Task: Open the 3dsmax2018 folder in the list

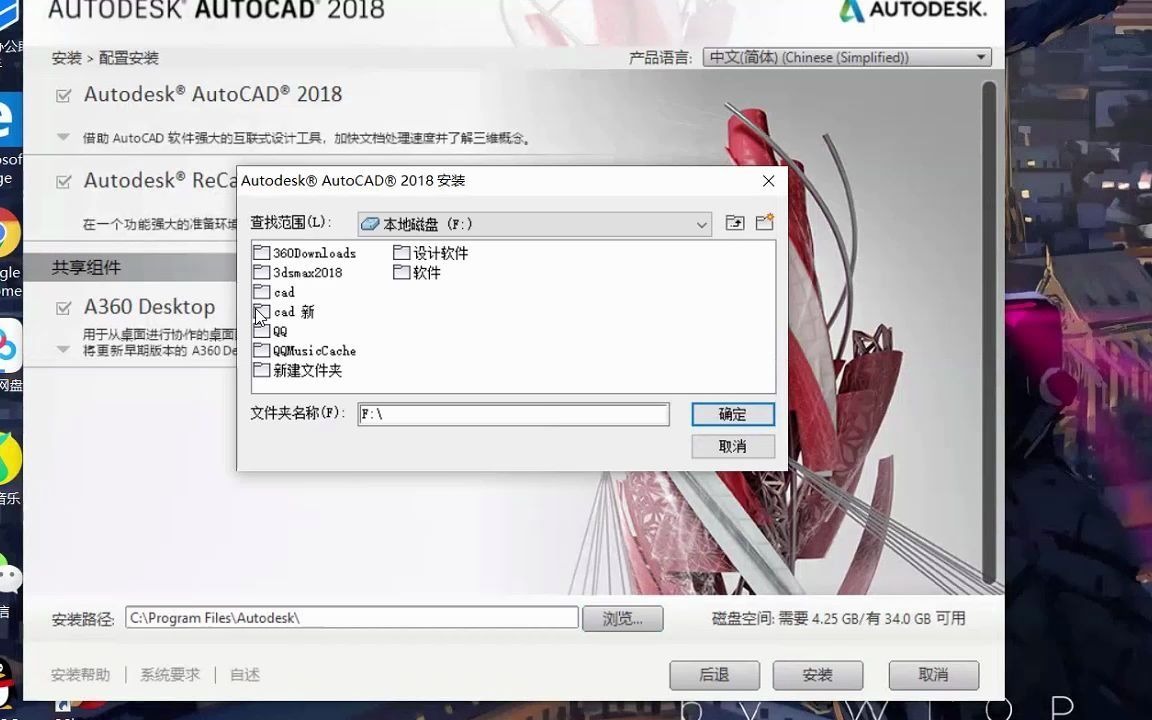Action: tap(307, 272)
